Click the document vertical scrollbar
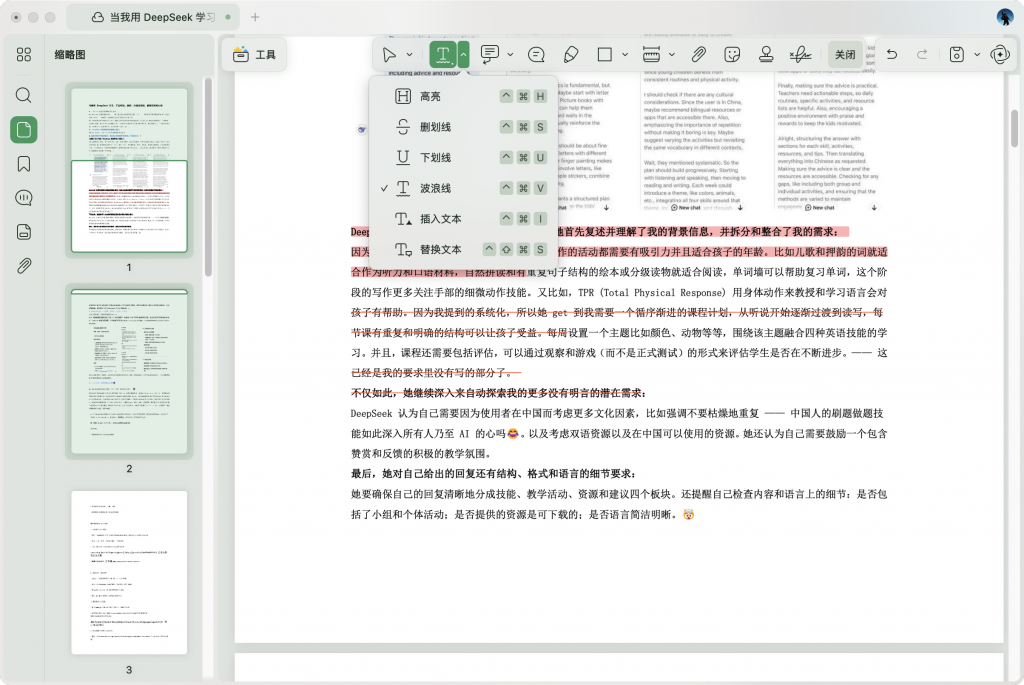 click(1014, 128)
